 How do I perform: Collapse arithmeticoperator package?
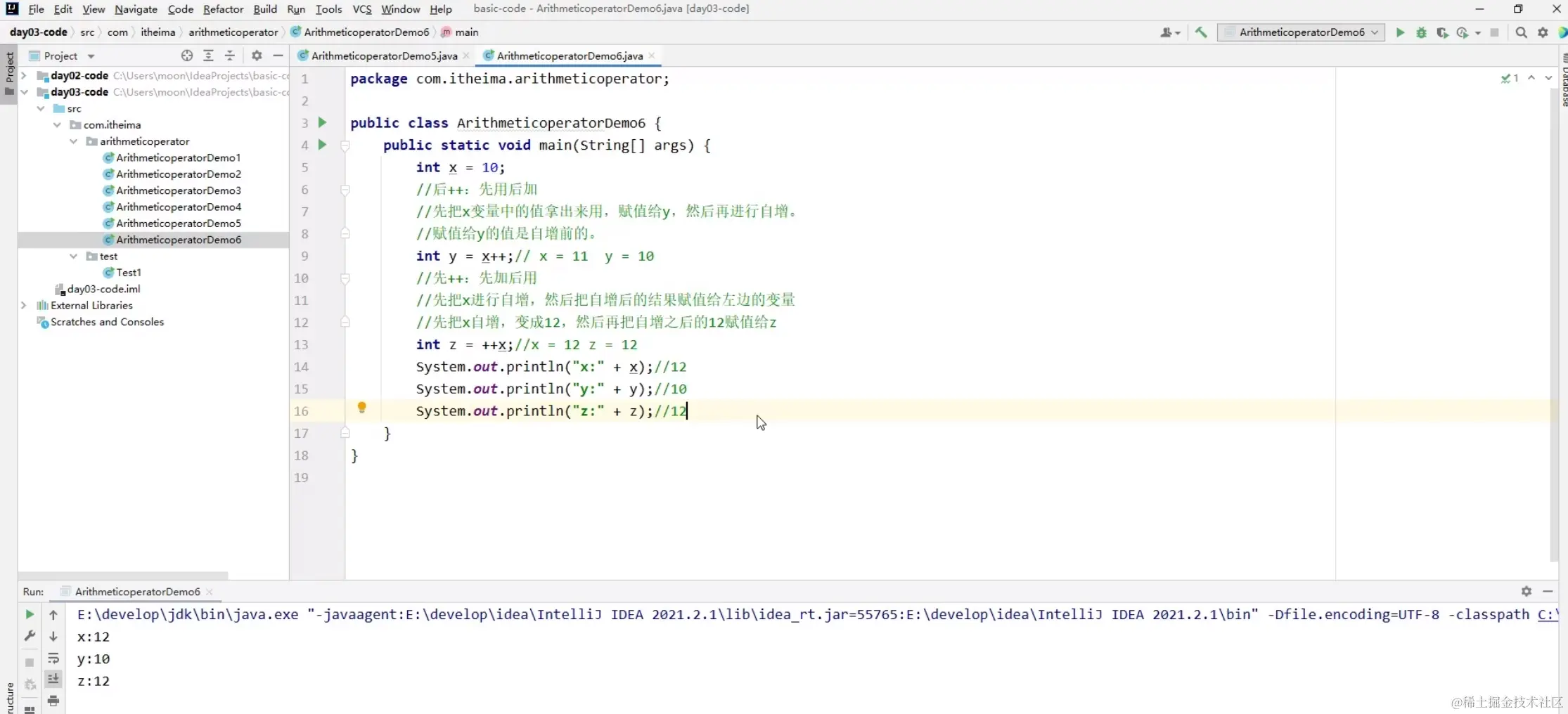(x=73, y=141)
